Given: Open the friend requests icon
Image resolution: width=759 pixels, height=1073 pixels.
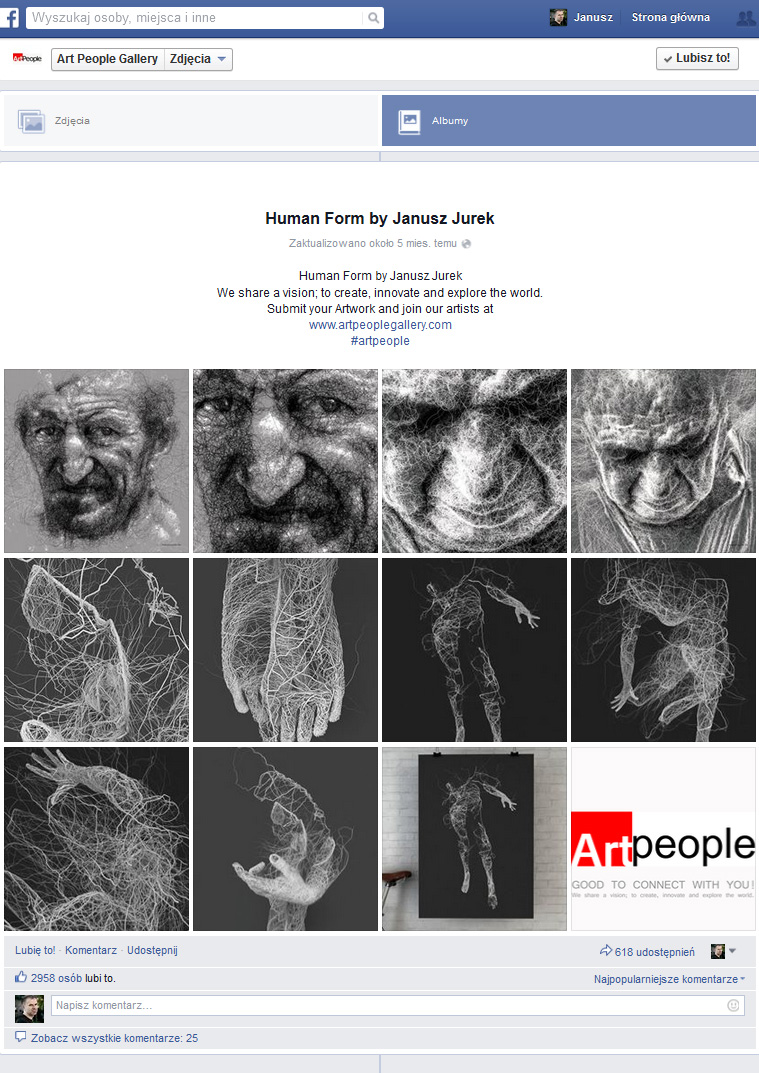Looking at the screenshot, I should pyautogui.click(x=745, y=18).
